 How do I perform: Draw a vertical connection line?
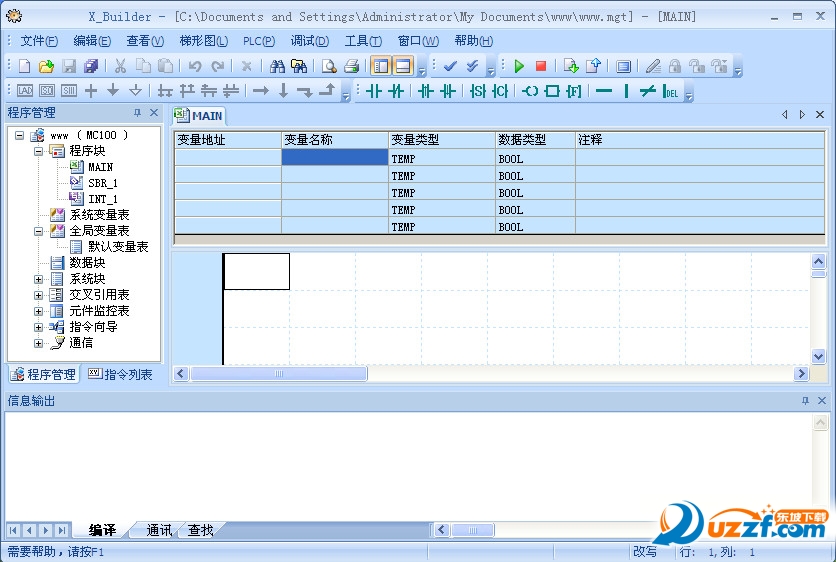coord(626,91)
